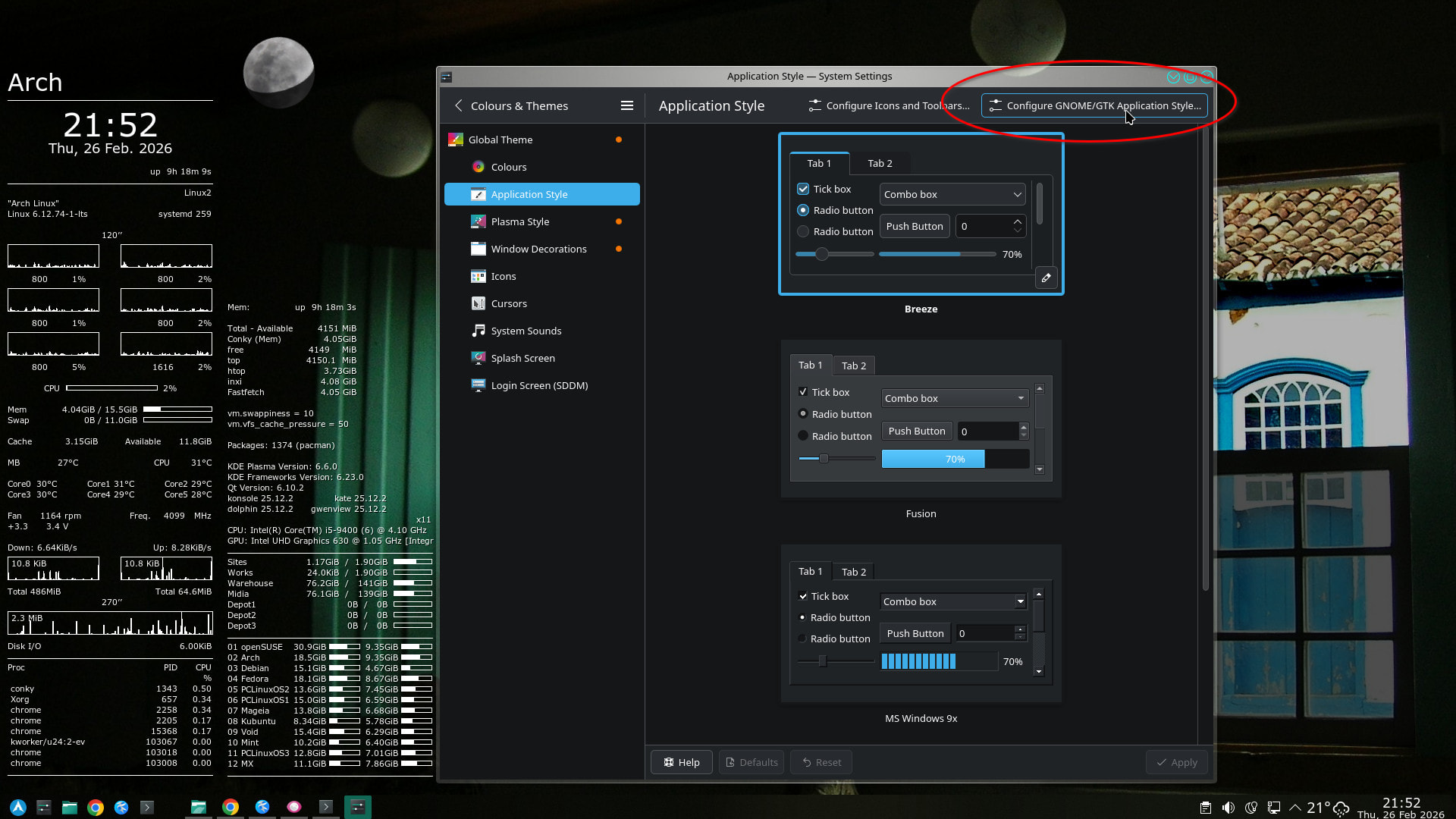Open Combo box in MS Windows 9x preview

coord(953,601)
